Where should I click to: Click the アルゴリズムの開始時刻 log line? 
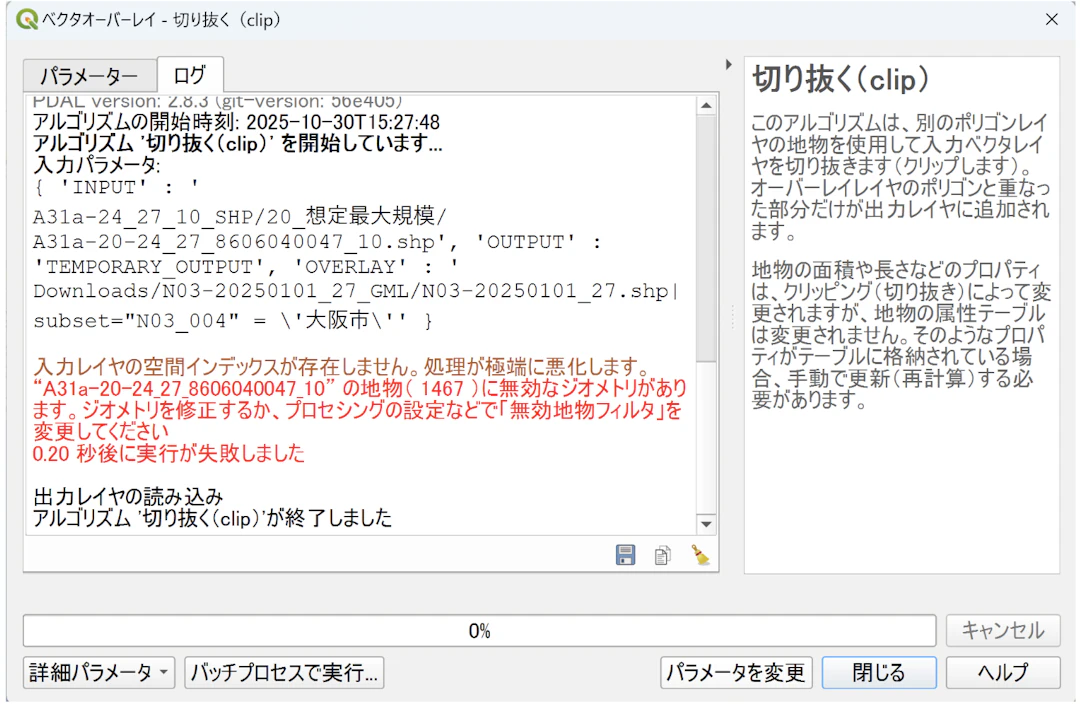(236, 123)
